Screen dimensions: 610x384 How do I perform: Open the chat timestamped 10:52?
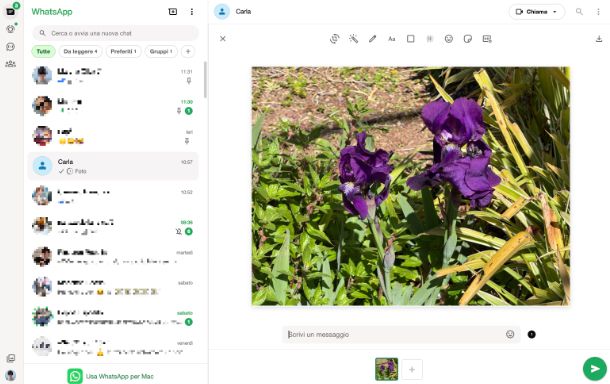[x=113, y=196]
